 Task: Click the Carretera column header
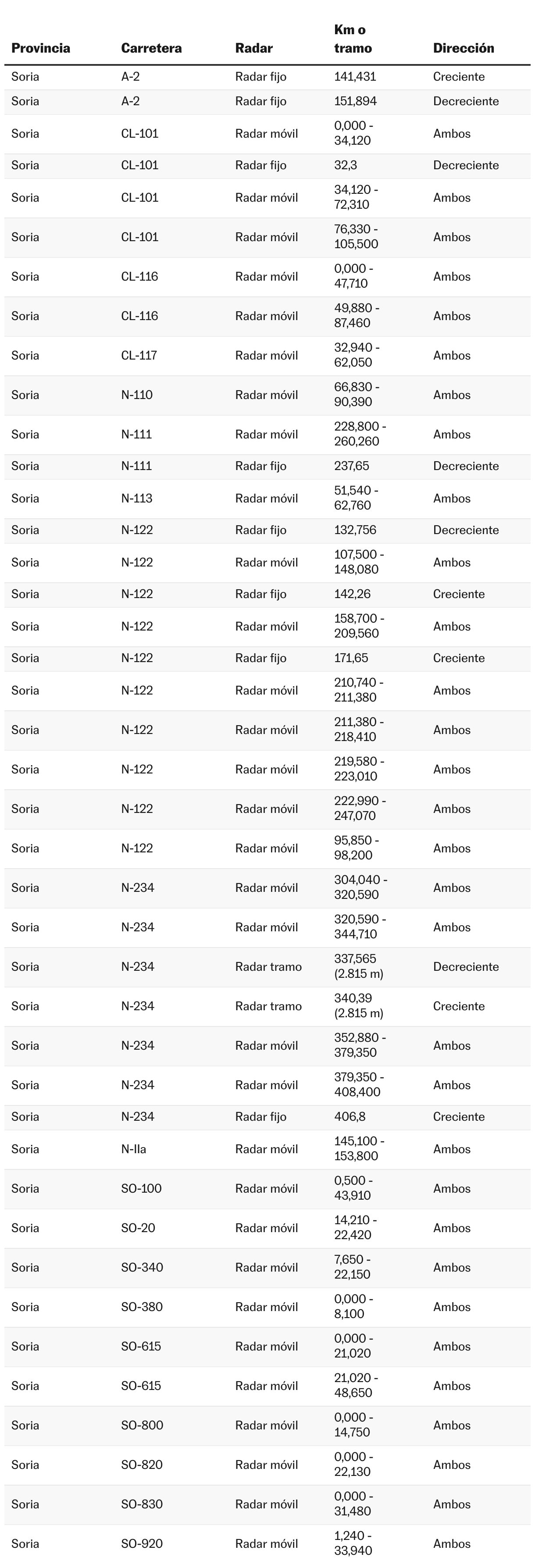[151, 48]
